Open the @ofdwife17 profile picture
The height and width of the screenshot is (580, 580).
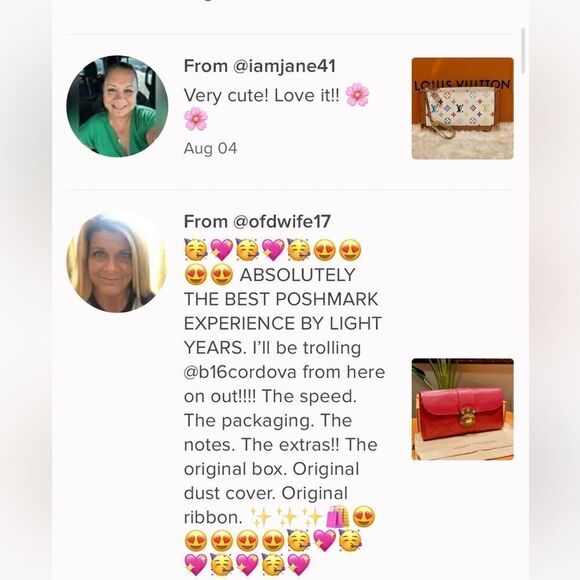117,262
